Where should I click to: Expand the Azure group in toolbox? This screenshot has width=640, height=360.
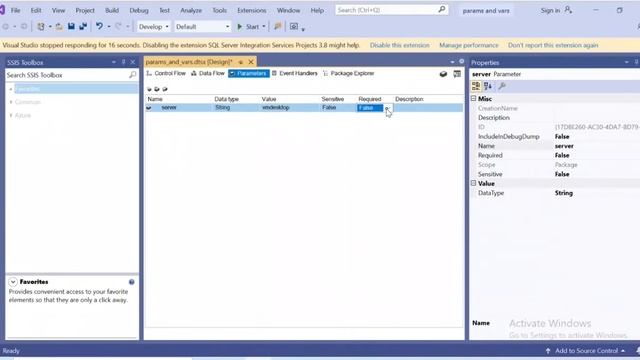tap(11, 116)
